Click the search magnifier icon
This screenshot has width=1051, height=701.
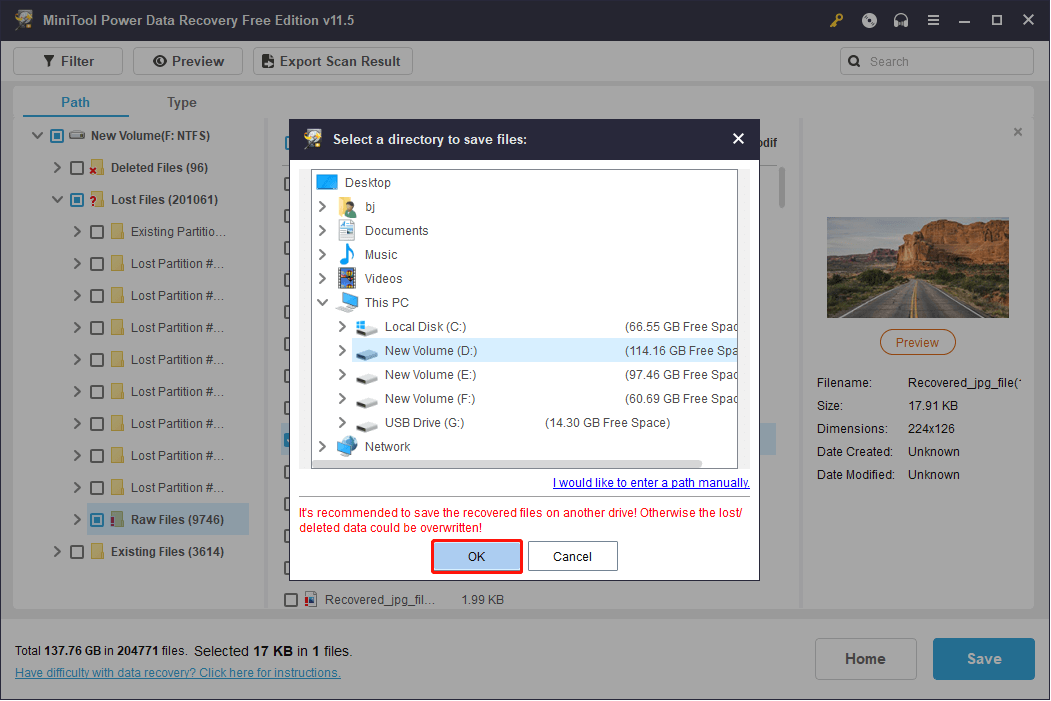(854, 61)
